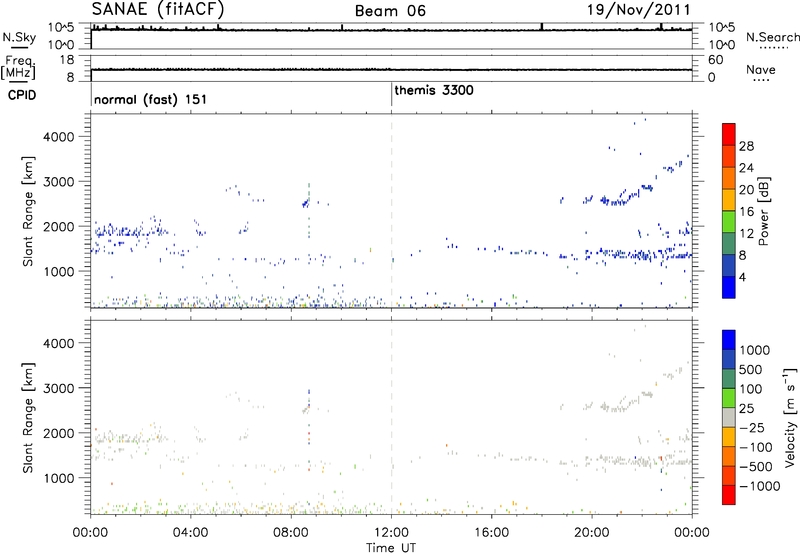This screenshot has height=554, width=800.
Task: Click the velocity panel "Slant Range [km]" label
Action: click(x=28, y=417)
